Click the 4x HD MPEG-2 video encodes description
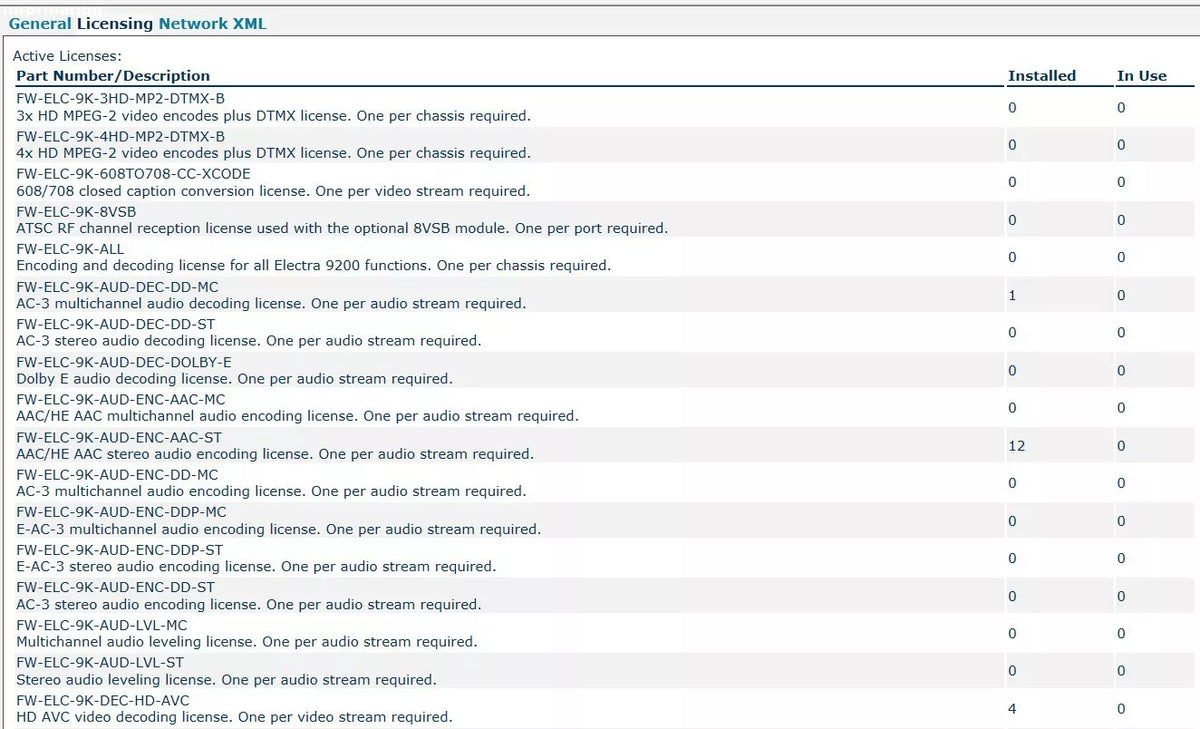 tap(273, 153)
